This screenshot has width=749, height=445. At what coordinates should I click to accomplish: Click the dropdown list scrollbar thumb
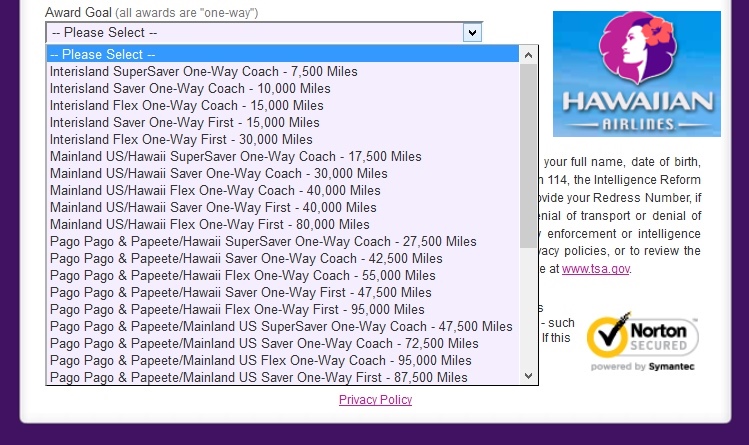tap(528, 156)
